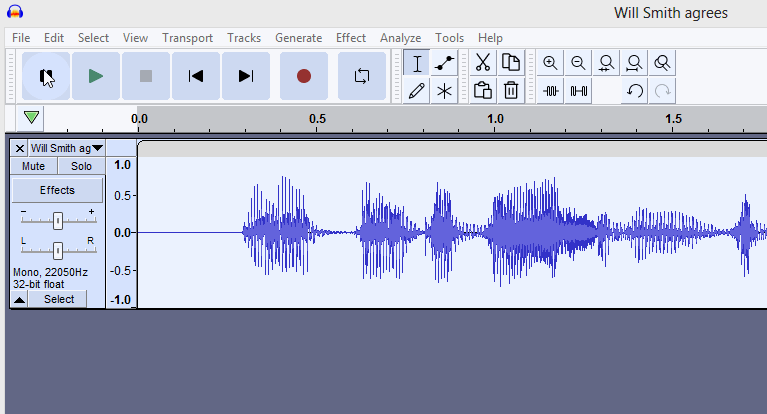Click the vertical amplitude scale at 0.0

(122, 232)
